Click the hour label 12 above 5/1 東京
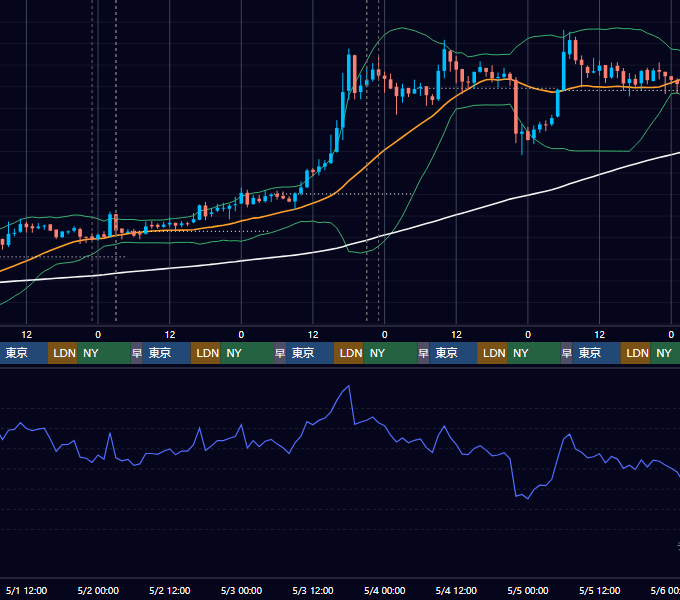Viewport: 680px width, 600px height. pyautogui.click(x=26, y=335)
